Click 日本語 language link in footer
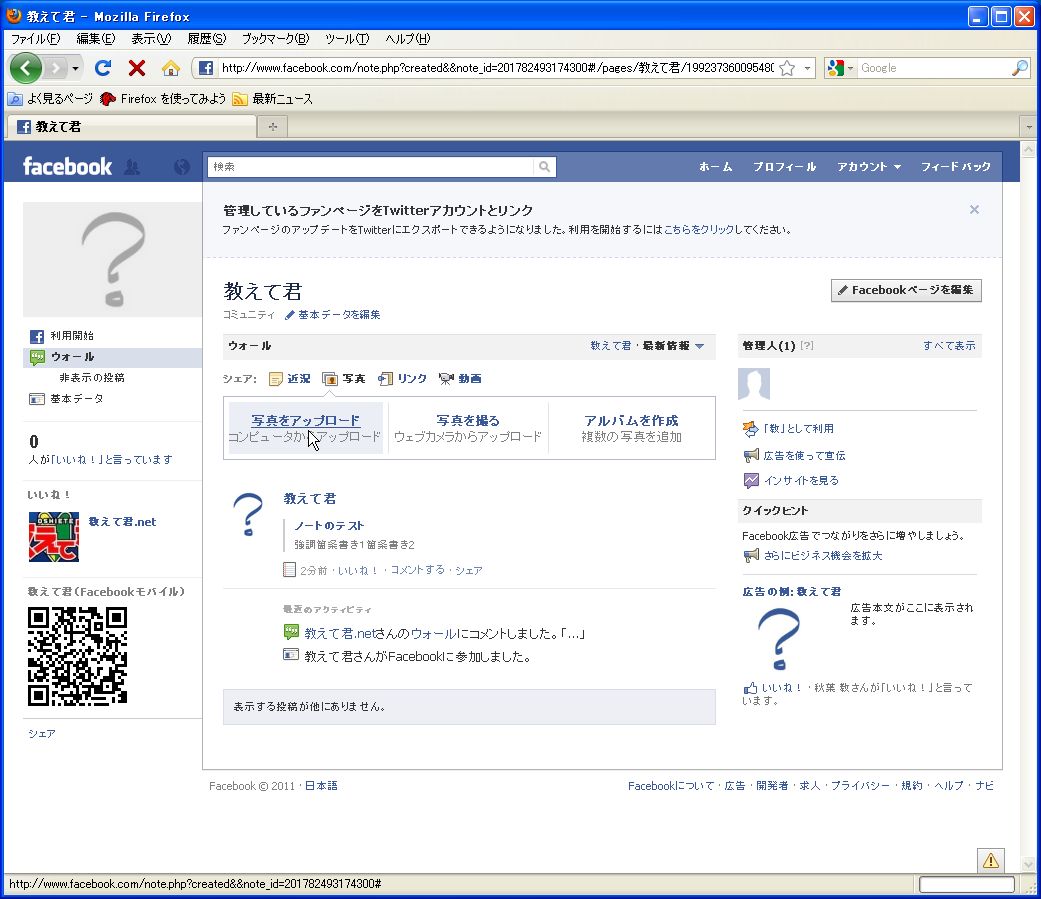 coord(321,786)
